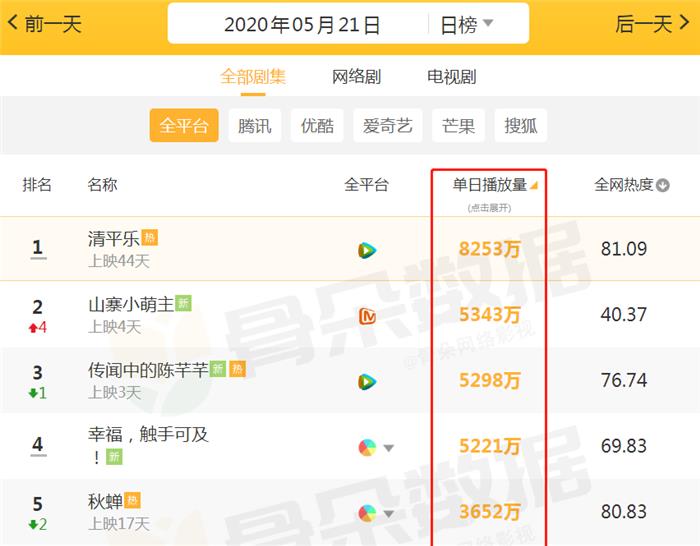
Task: Click the Mango TV icon for 山寨小萌主
Action: [x=367, y=316]
